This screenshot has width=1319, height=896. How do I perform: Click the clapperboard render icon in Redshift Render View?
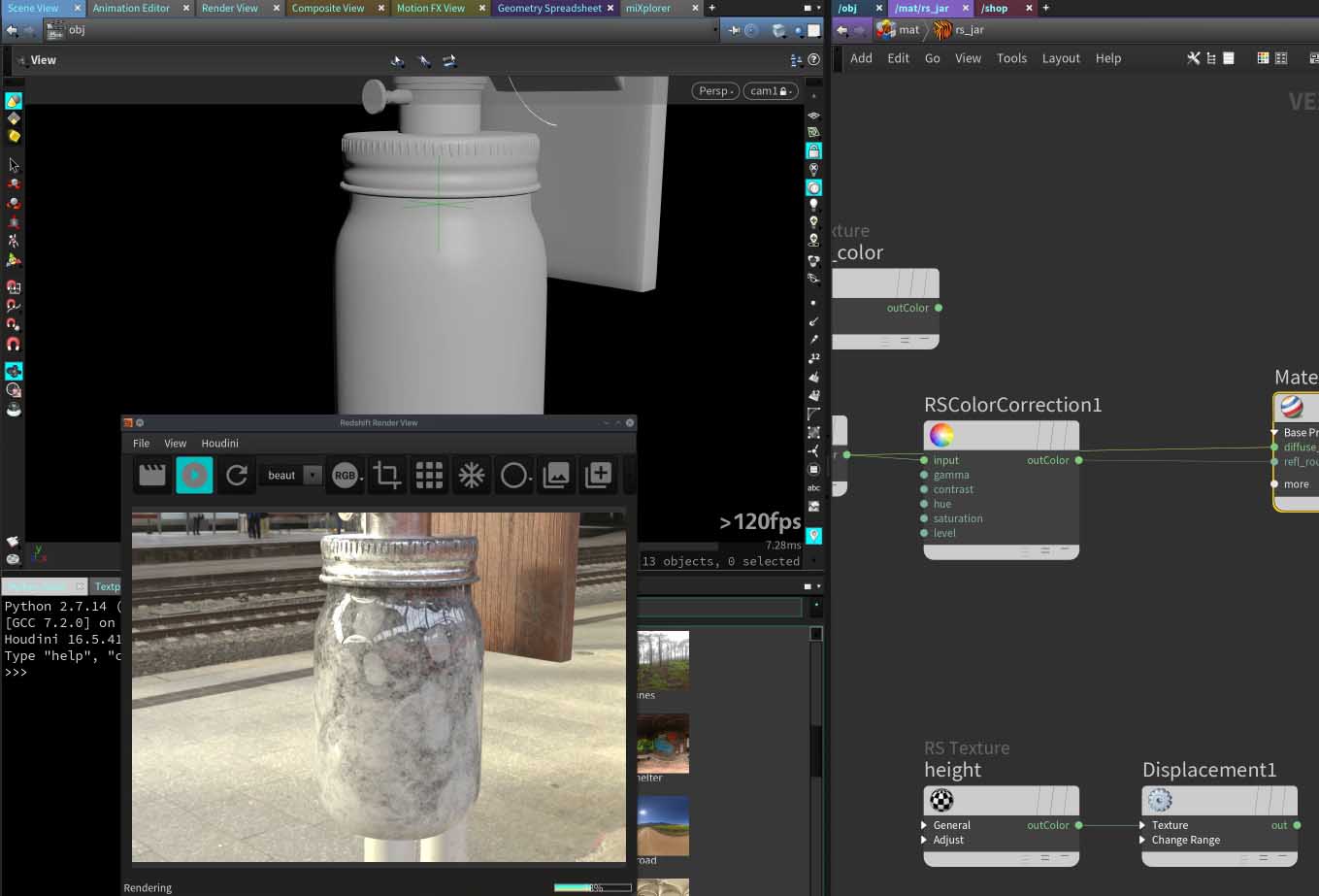tap(152, 475)
